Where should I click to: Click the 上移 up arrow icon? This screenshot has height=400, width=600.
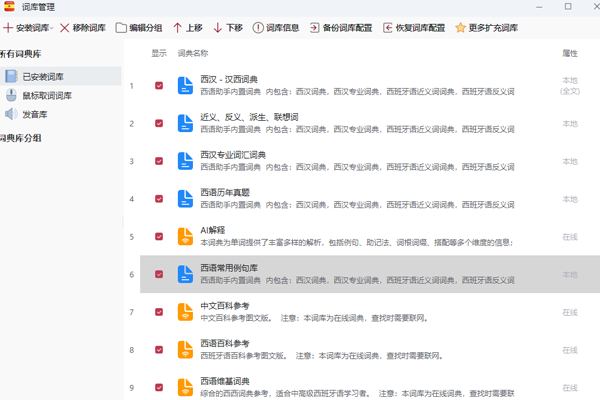coord(178,28)
